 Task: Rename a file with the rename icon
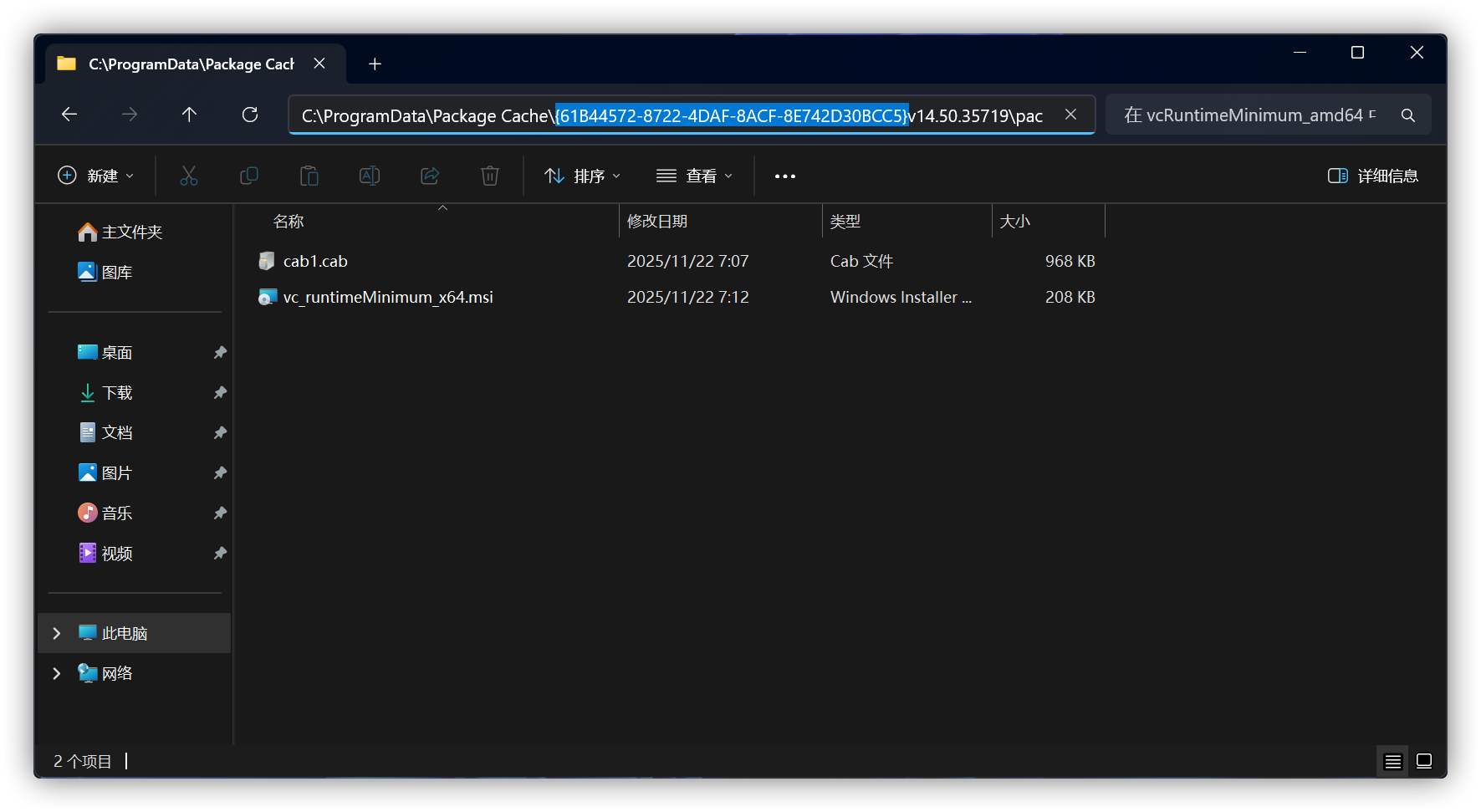(370, 176)
